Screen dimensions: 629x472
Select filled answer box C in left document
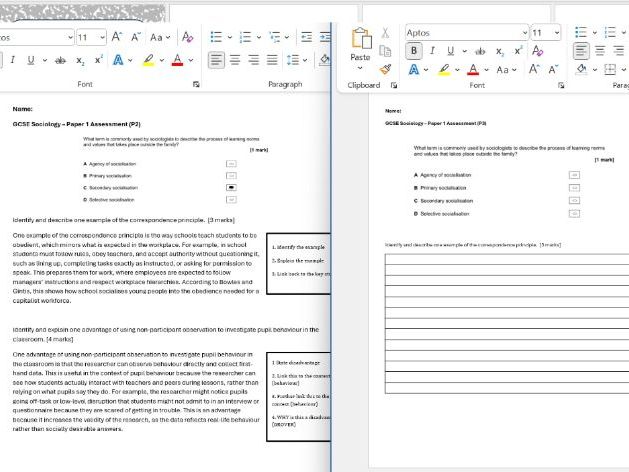[231, 187]
